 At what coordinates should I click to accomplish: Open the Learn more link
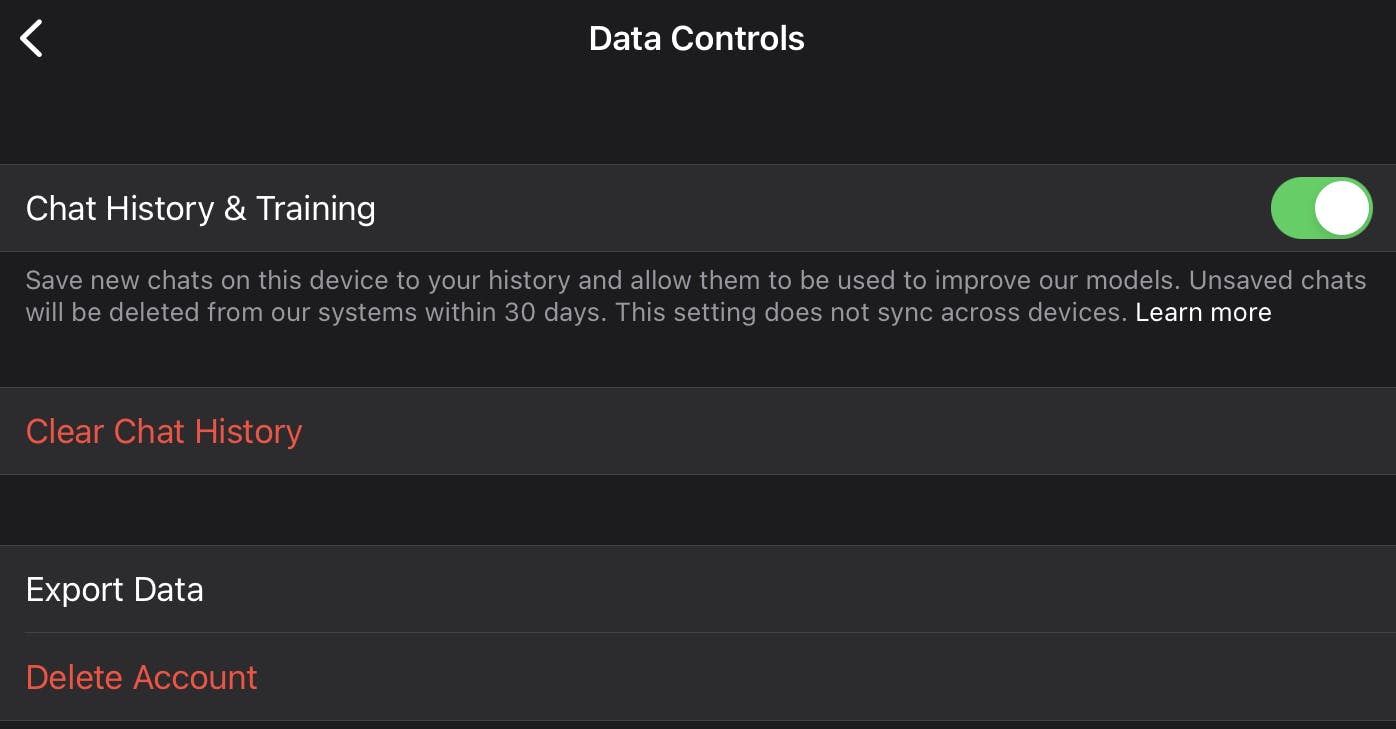click(1203, 312)
